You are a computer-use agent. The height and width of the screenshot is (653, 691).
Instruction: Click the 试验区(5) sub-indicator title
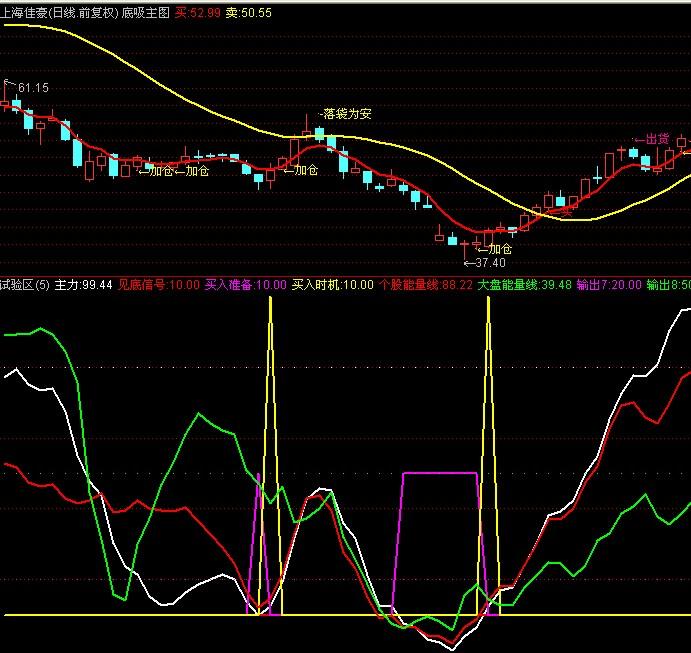(25, 285)
